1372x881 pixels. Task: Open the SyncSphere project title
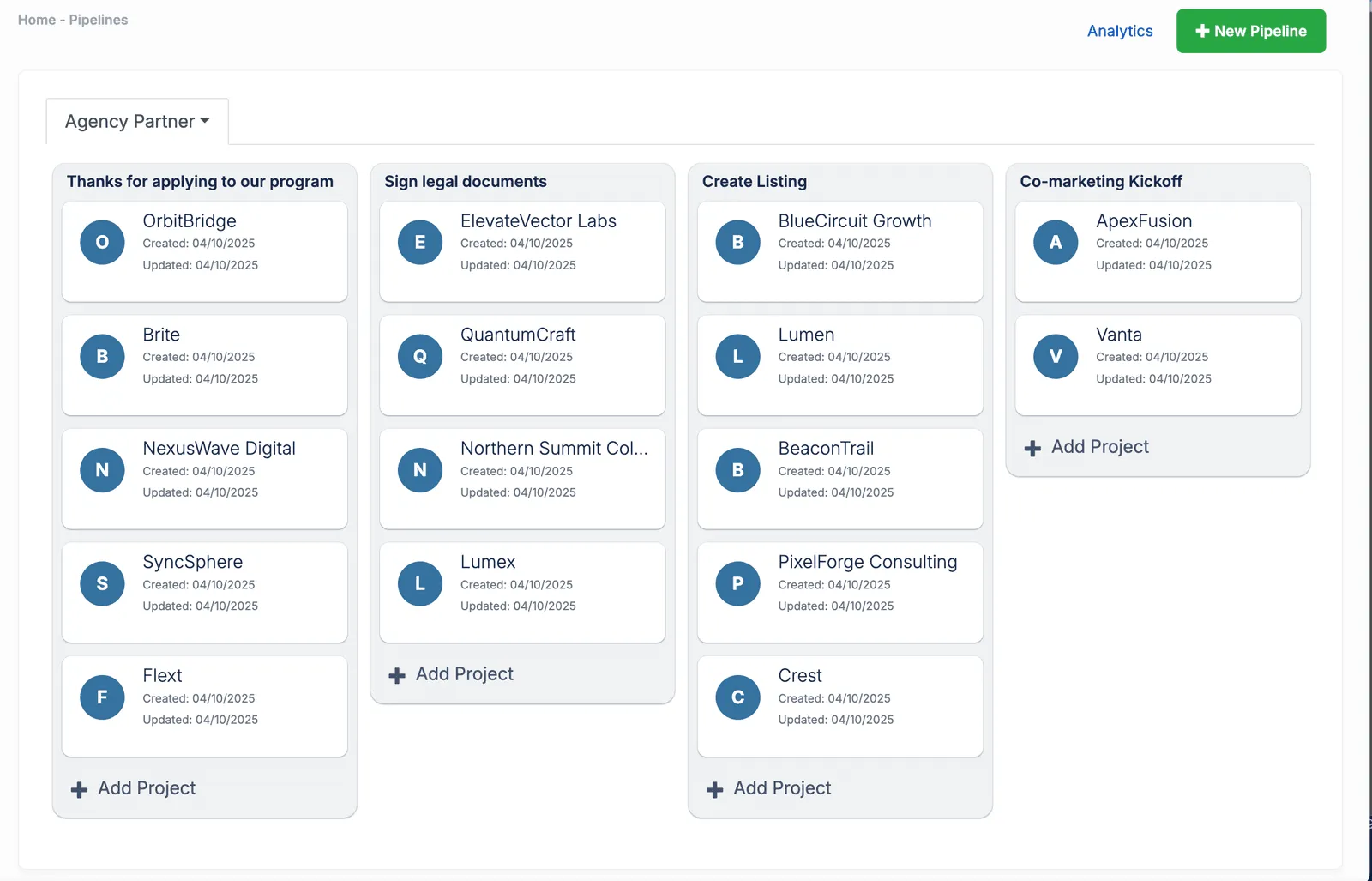(x=193, y=562)
